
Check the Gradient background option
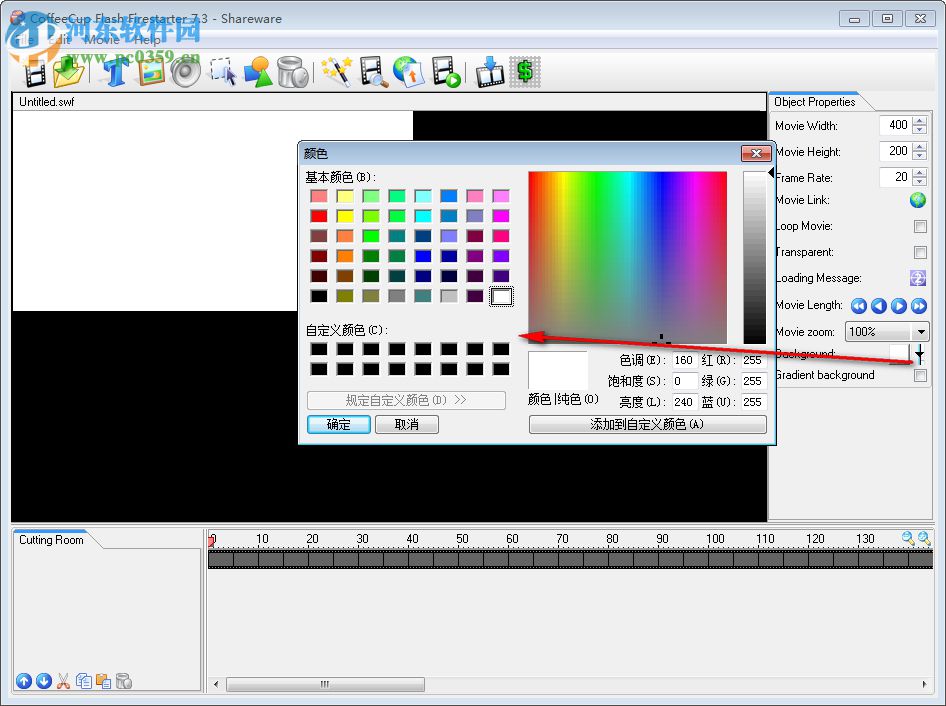920,376
